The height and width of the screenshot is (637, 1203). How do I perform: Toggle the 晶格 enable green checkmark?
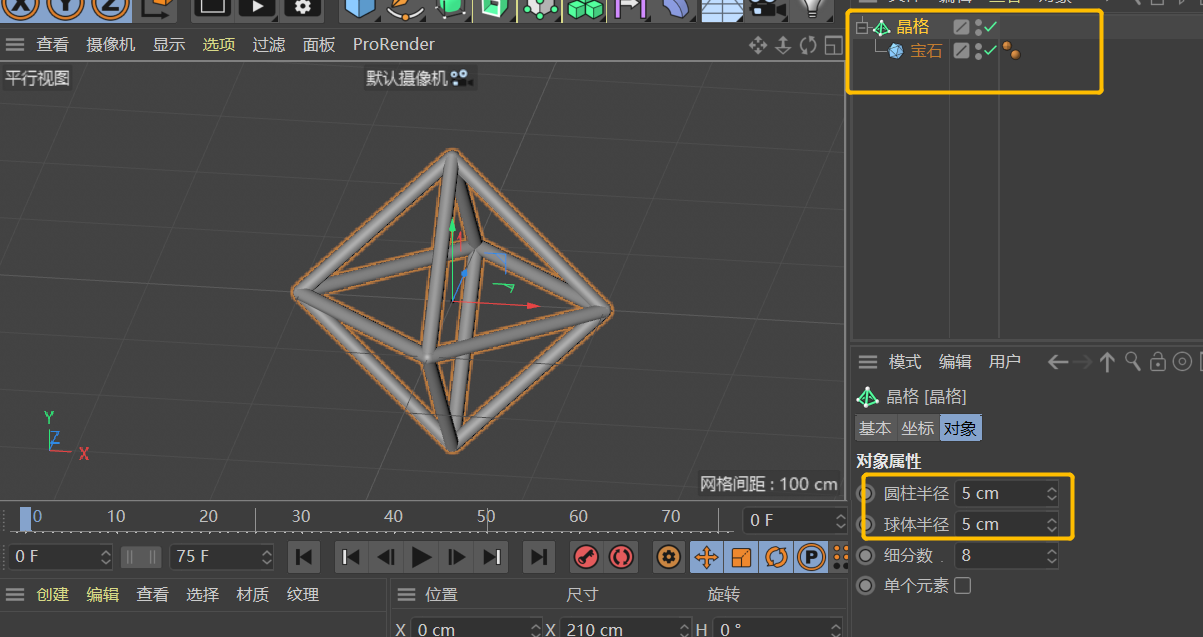[x=991, y=27]
